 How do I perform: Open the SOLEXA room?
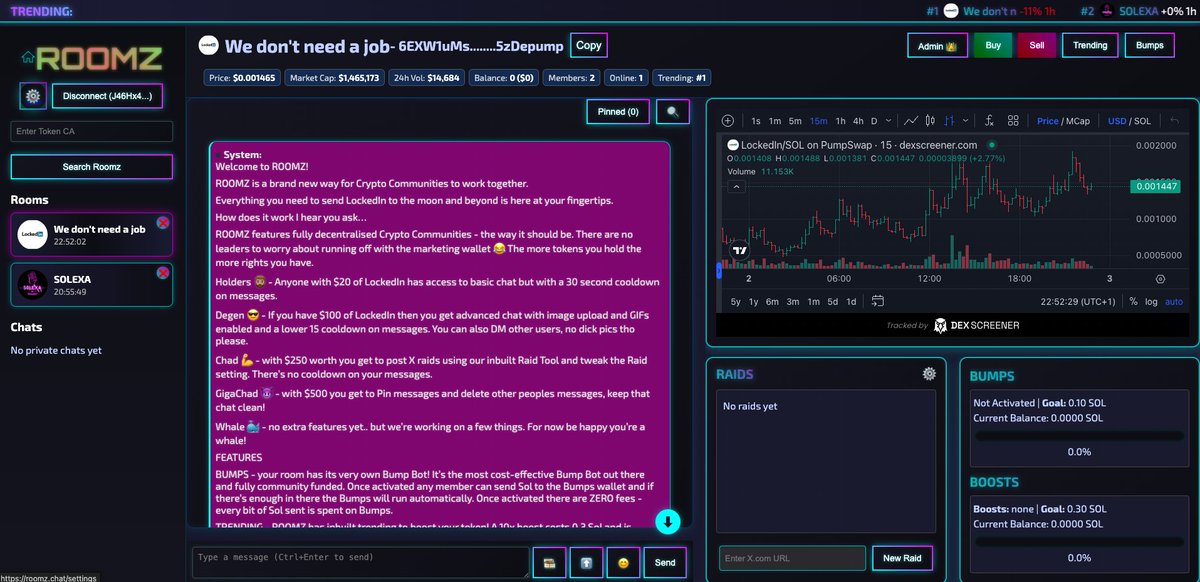pos(91,285)
